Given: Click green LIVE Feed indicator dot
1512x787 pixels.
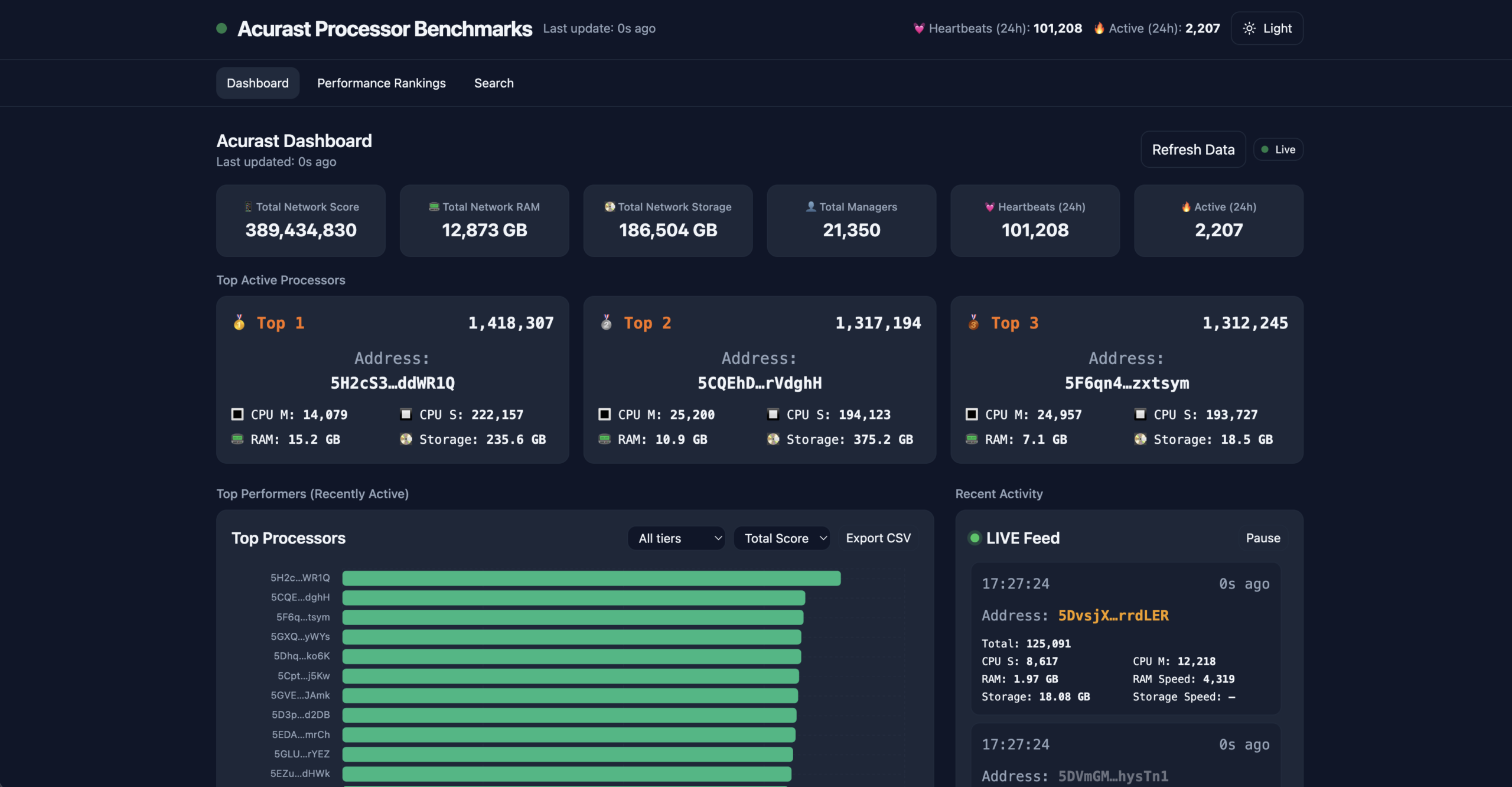Looking at the screenshot, I should point(975,538).
